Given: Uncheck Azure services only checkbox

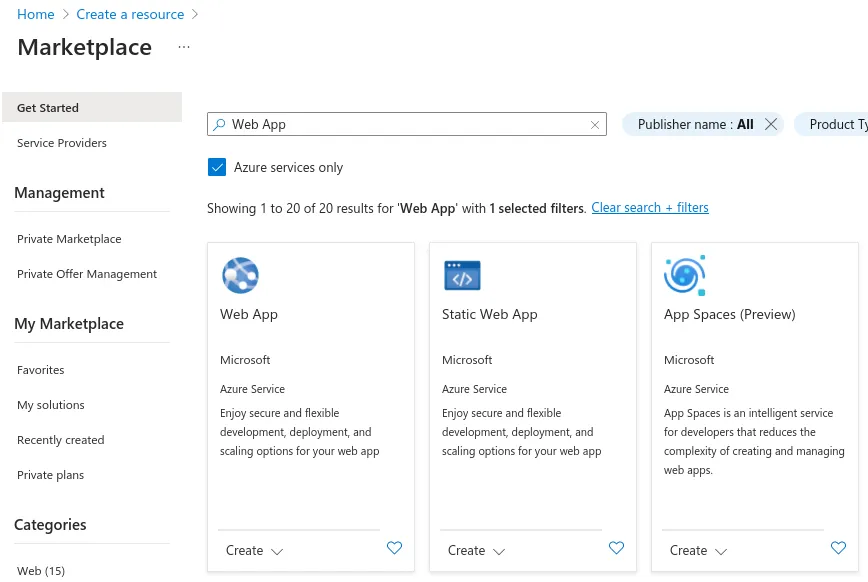Looking at the screenshot, I should [217, 167].
